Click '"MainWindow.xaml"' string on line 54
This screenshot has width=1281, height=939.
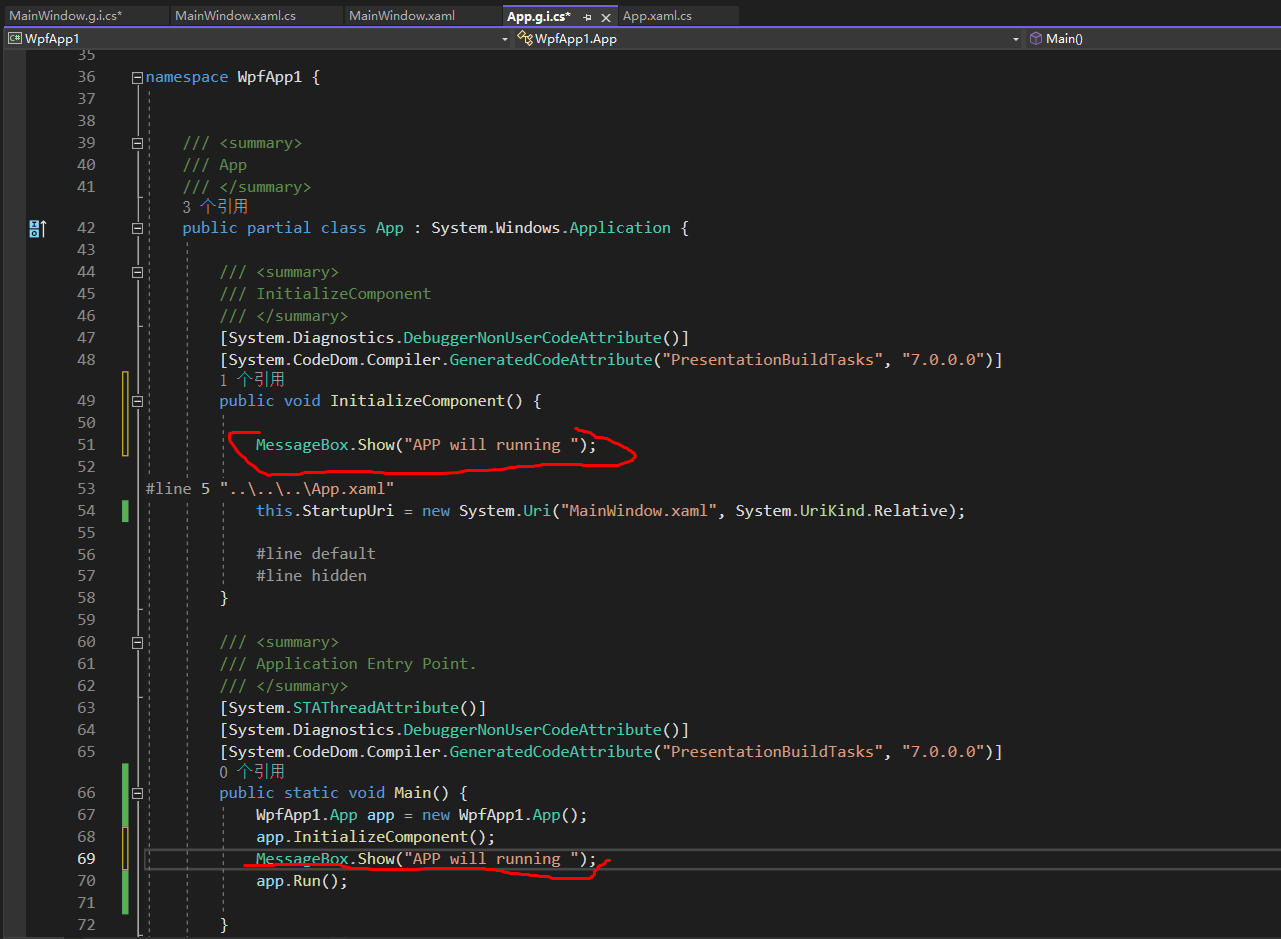(x=640, y=511)
